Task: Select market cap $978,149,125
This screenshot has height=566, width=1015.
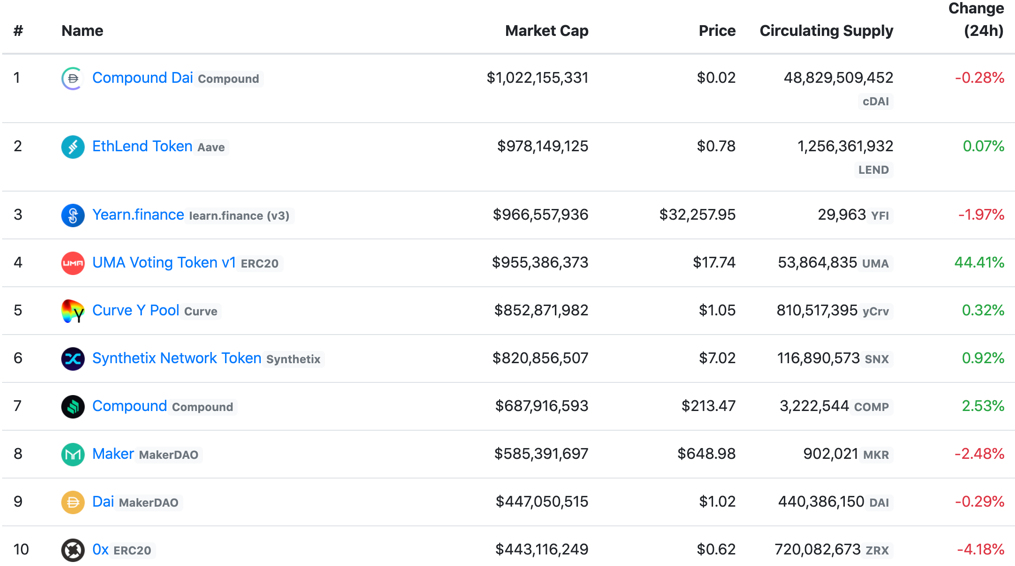Action: pos(542,146)
